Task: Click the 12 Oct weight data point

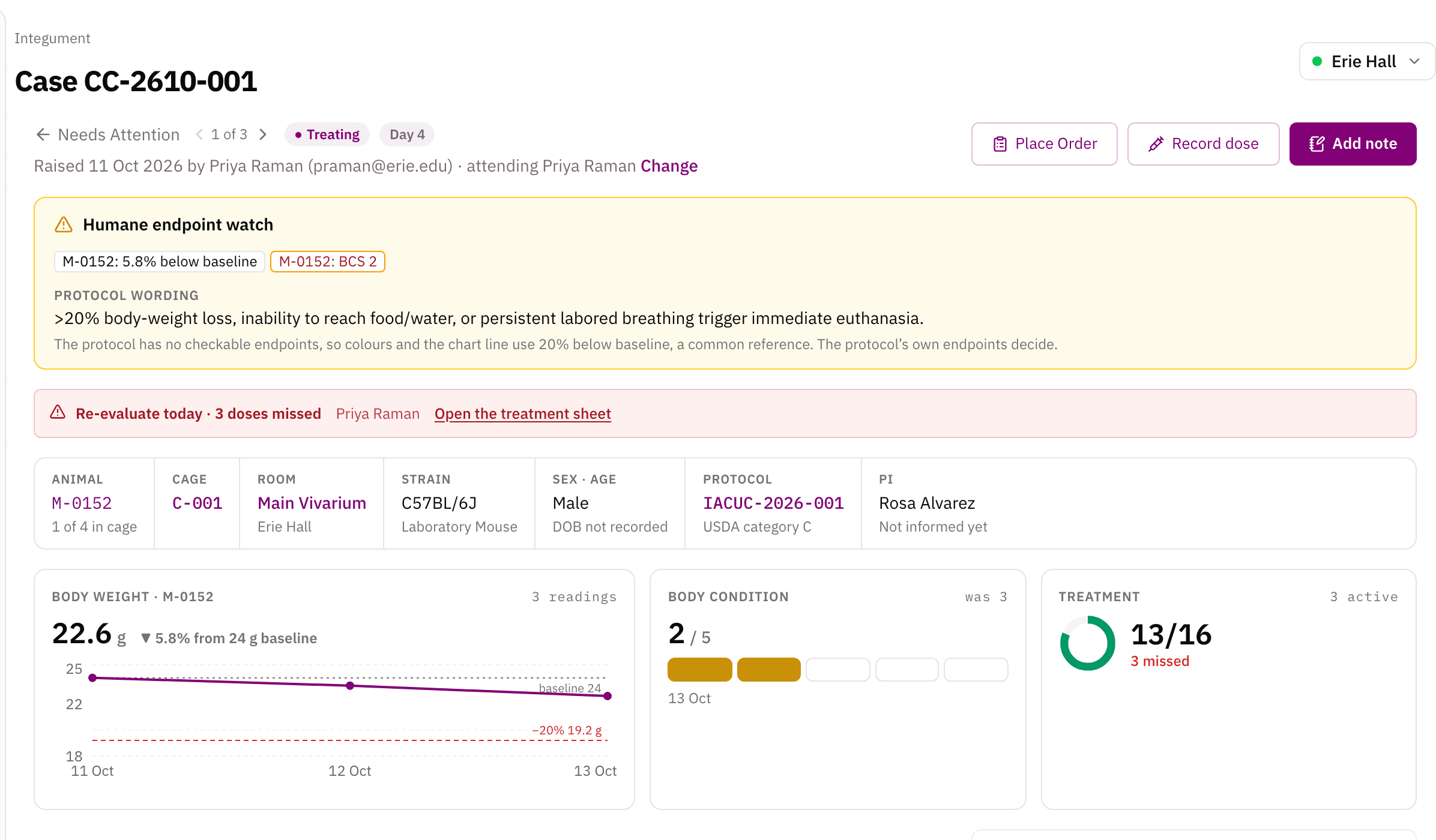Action: tap(350, 686)
